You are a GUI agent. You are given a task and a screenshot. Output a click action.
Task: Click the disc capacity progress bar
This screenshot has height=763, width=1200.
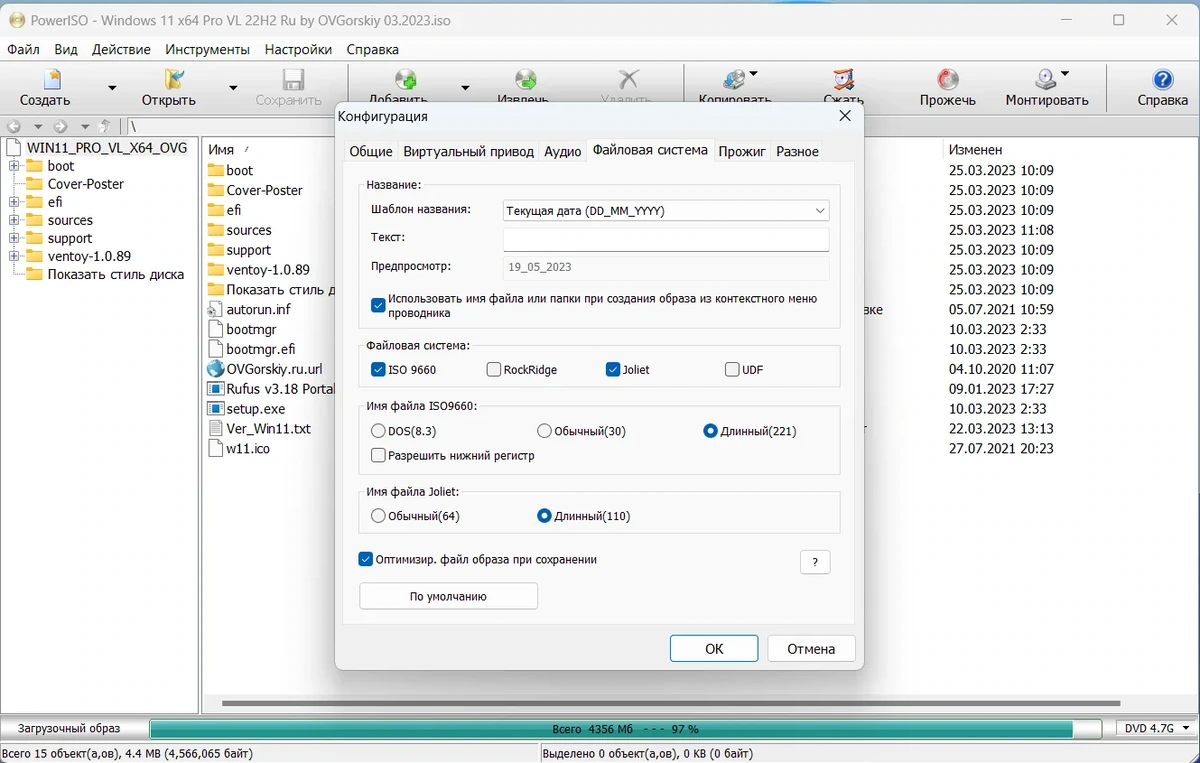[625, 729]
